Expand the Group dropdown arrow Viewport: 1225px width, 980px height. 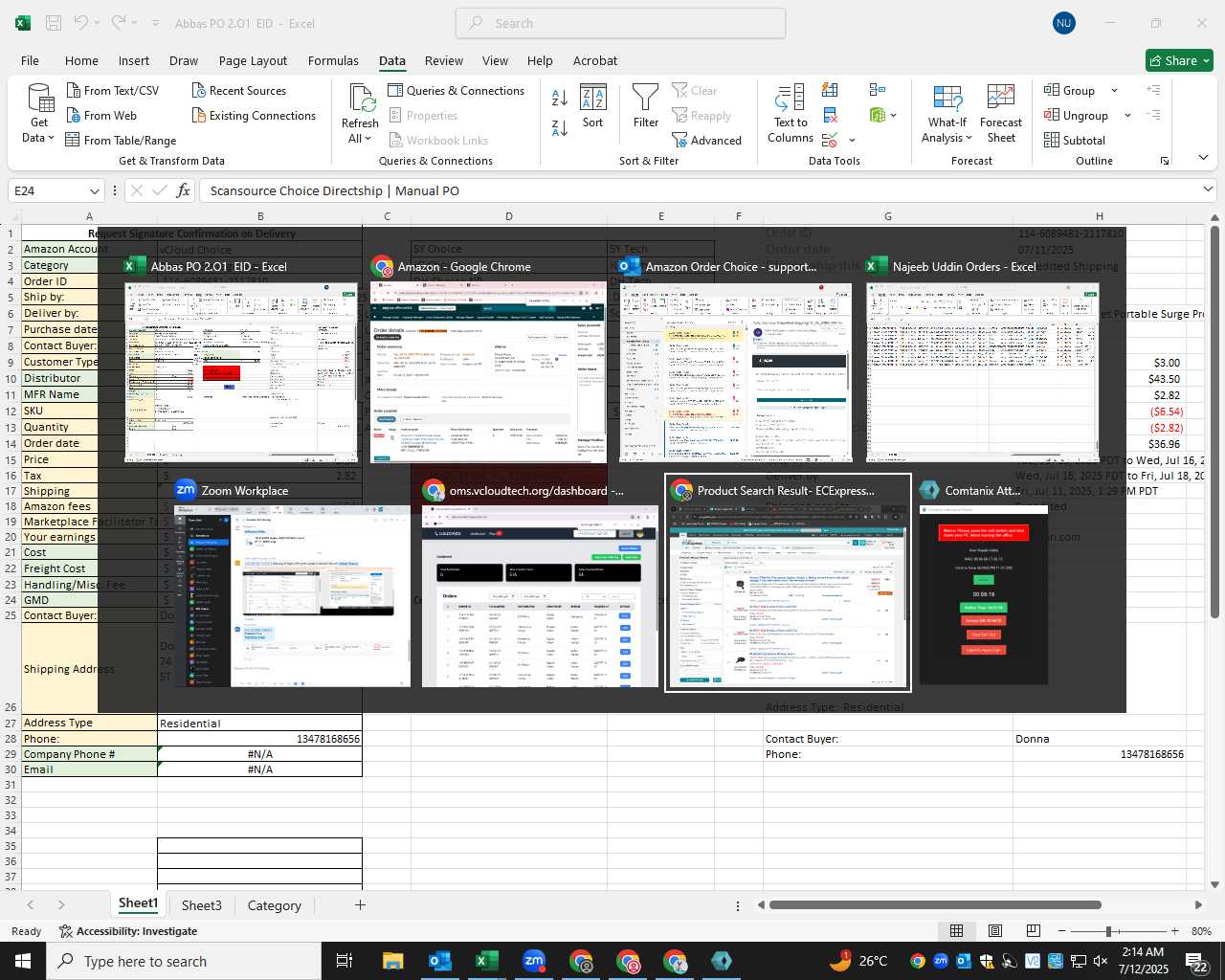coord(1114,90)
